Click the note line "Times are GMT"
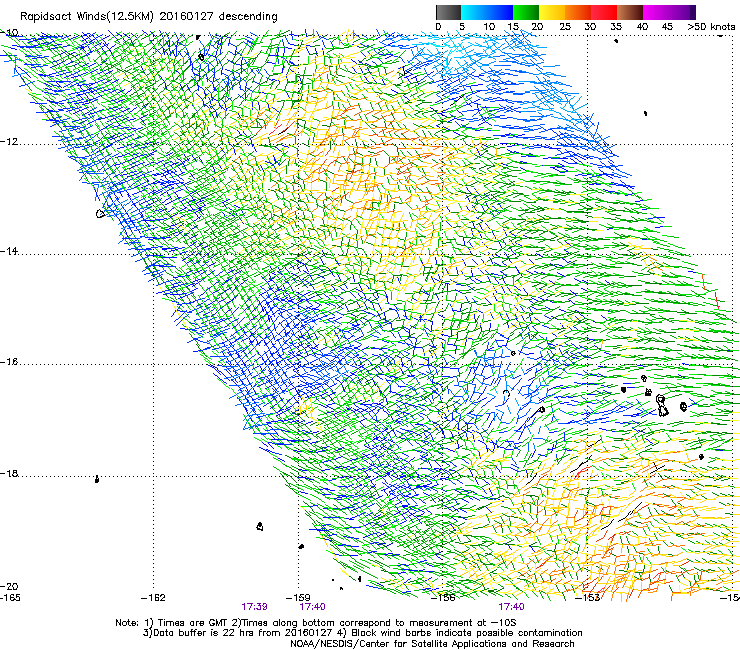Screen dimensions: 740x650 (x=194, y=623)
